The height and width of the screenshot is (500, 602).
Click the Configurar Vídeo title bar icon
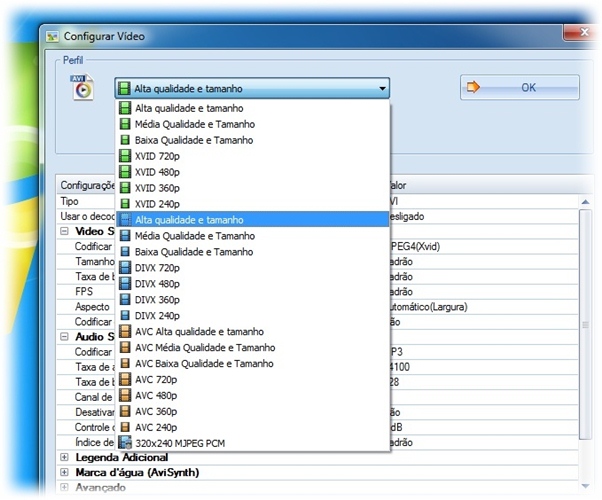[x=53, y=35]
